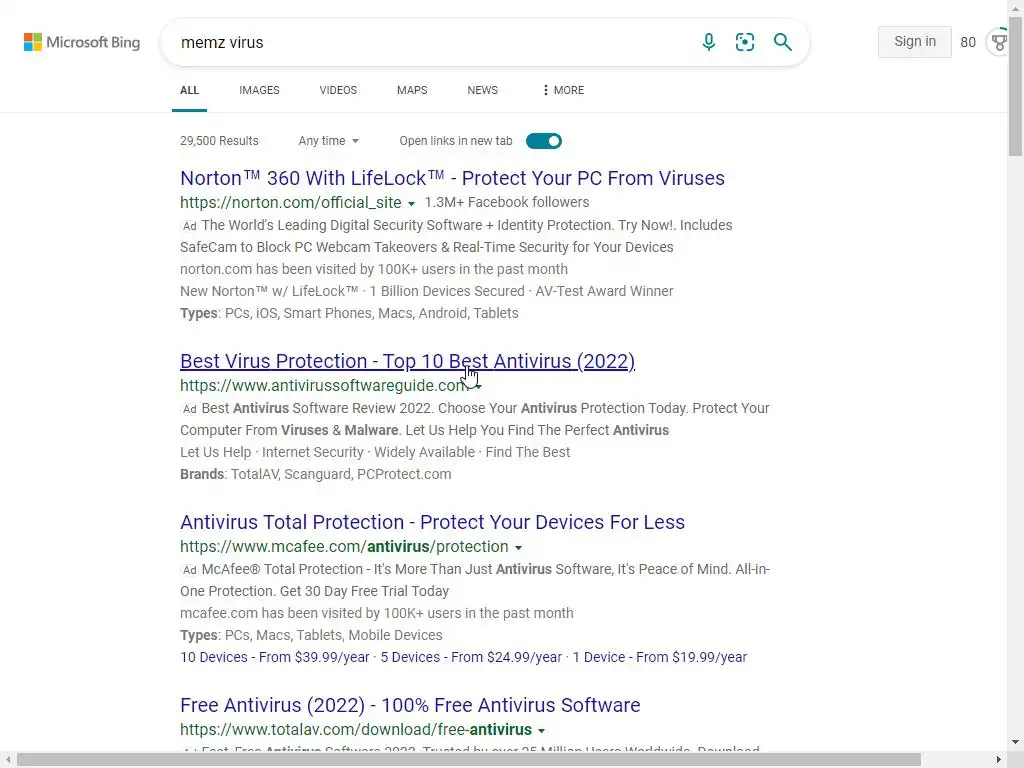Screen dimensions: 1024x768
Task: Expand the mcafee.com URL dropdown arrow
Action: tap(519, 548)
